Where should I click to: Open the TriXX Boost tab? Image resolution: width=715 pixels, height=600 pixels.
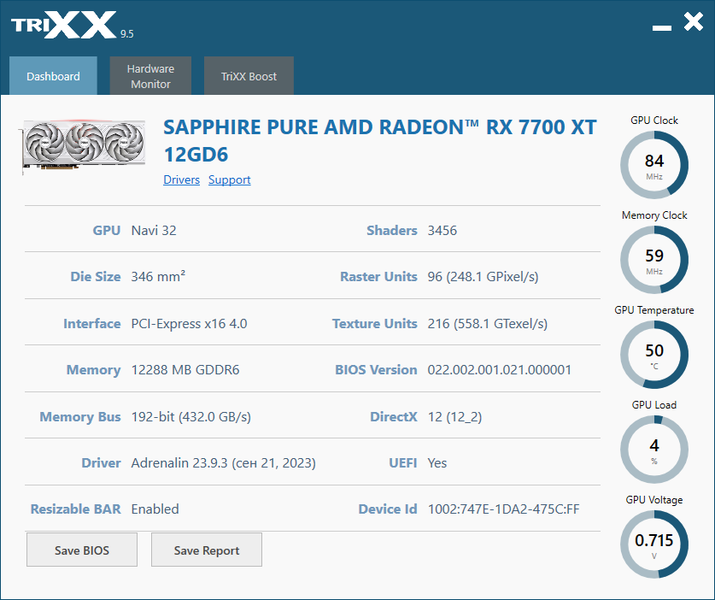pyautogui.click(x=249, y=76)
